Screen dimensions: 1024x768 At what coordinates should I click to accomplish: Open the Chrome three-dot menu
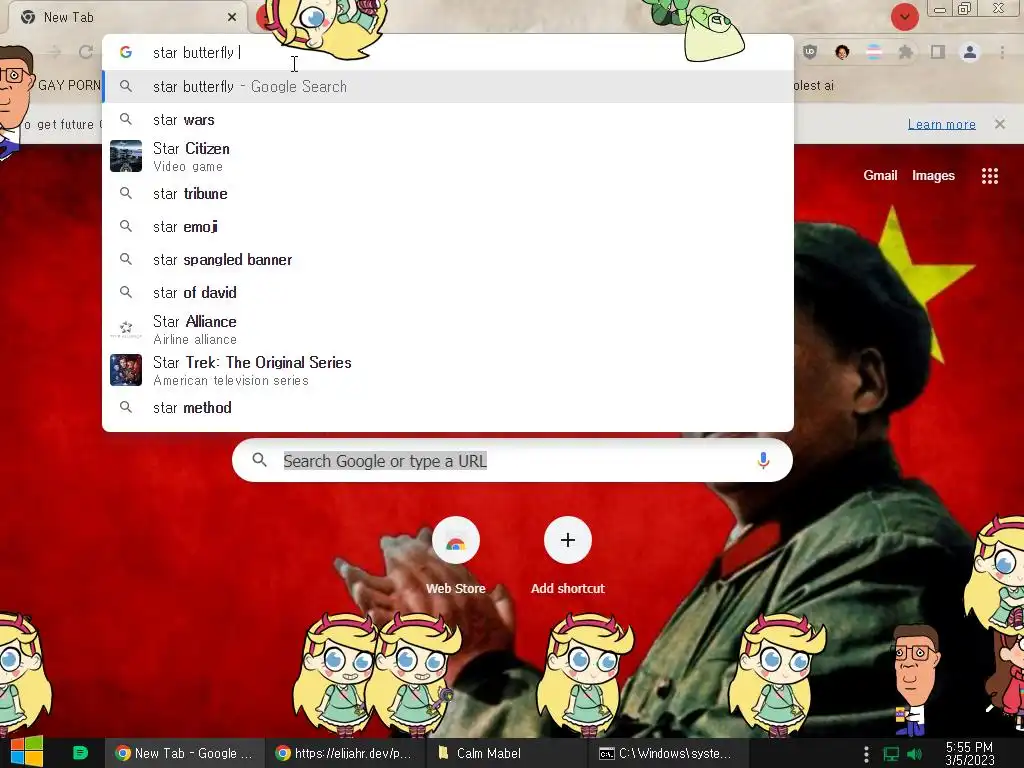[1002, 52]
